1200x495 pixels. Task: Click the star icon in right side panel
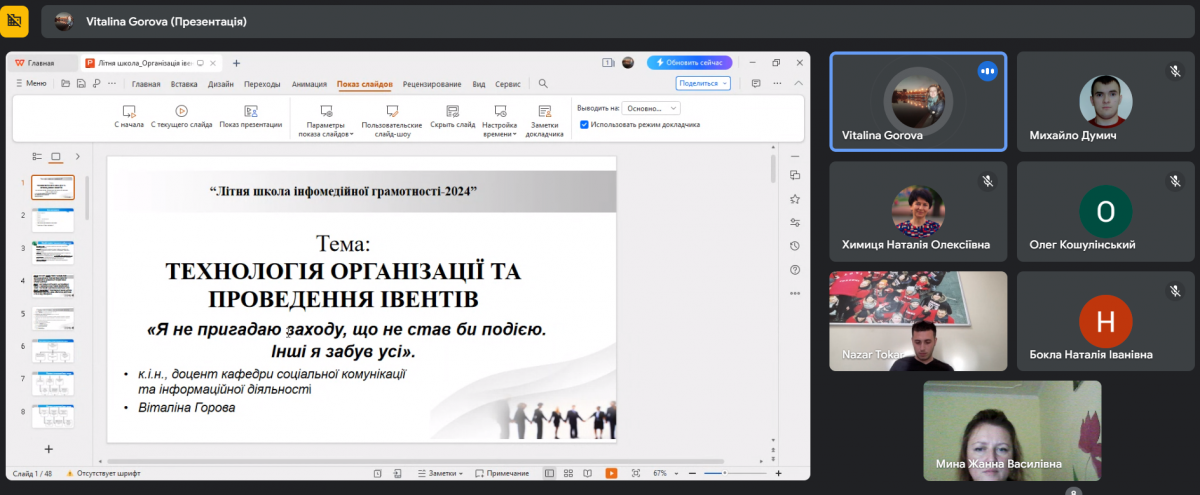(x=794, y=199)
